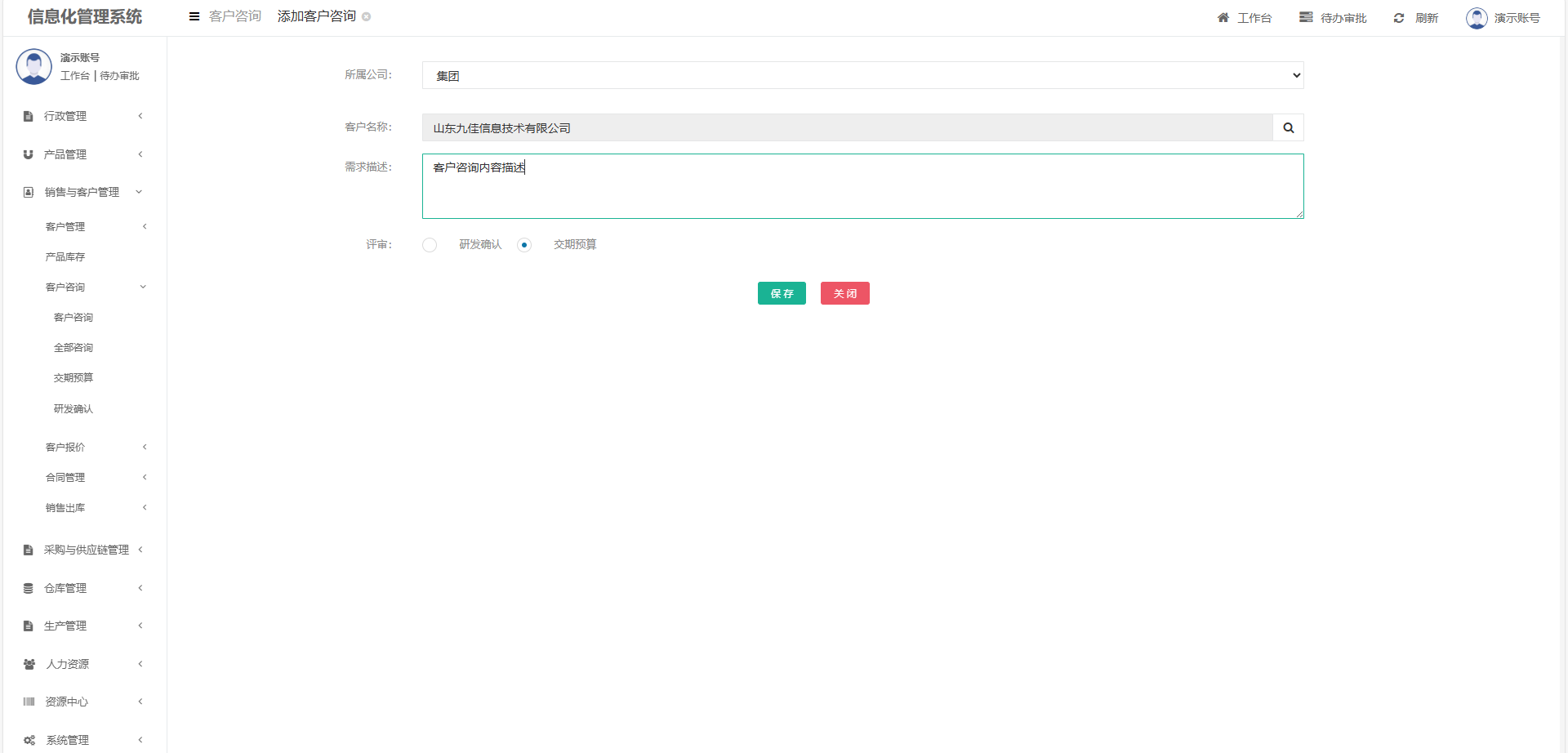Switch to the 客户咨询 tab
This screenshot has height=753, width=1568.
235,16
